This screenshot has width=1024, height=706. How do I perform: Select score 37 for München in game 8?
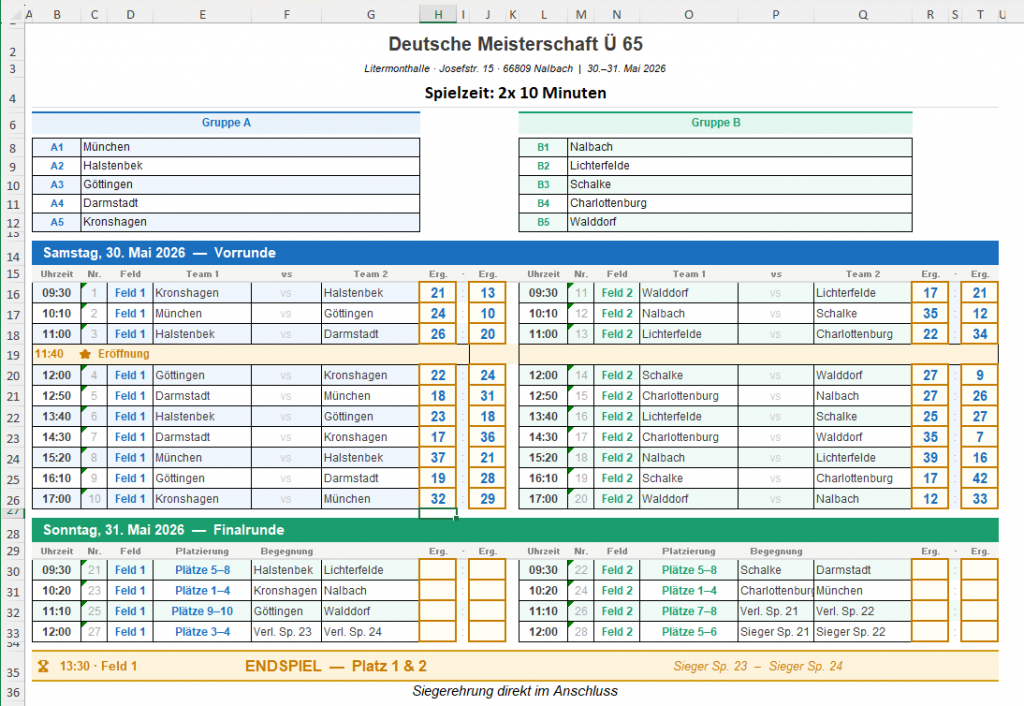[x=438, y=458]
